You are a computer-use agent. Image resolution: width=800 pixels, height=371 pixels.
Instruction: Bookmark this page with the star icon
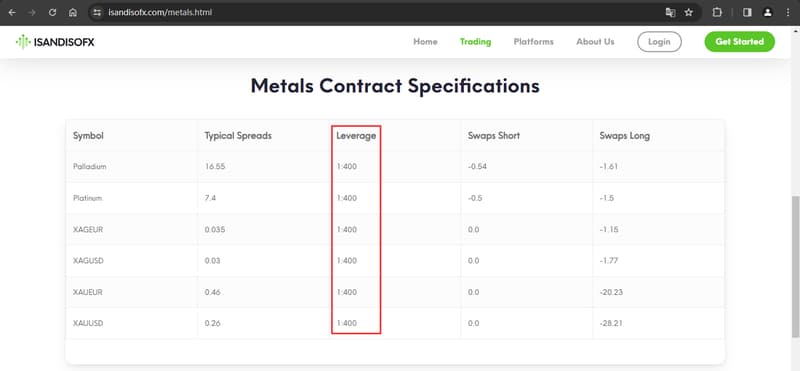[689, 12]
